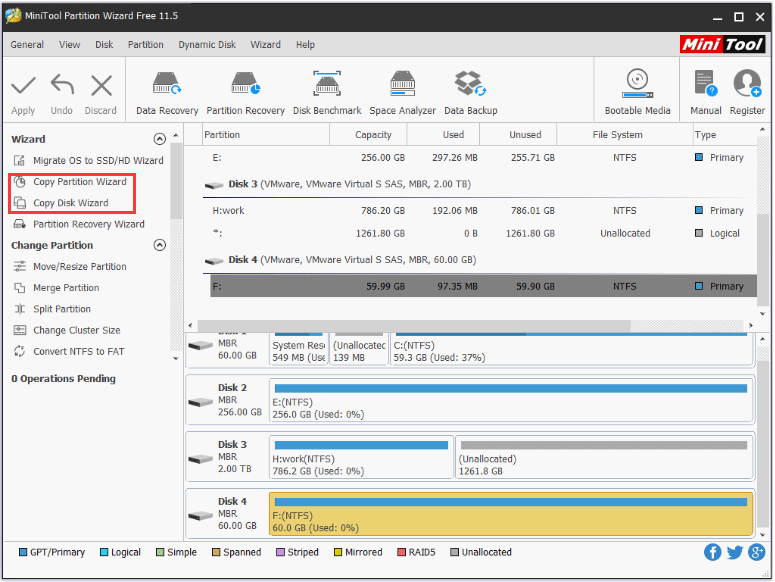Click the Undo arrow icon

62,84
